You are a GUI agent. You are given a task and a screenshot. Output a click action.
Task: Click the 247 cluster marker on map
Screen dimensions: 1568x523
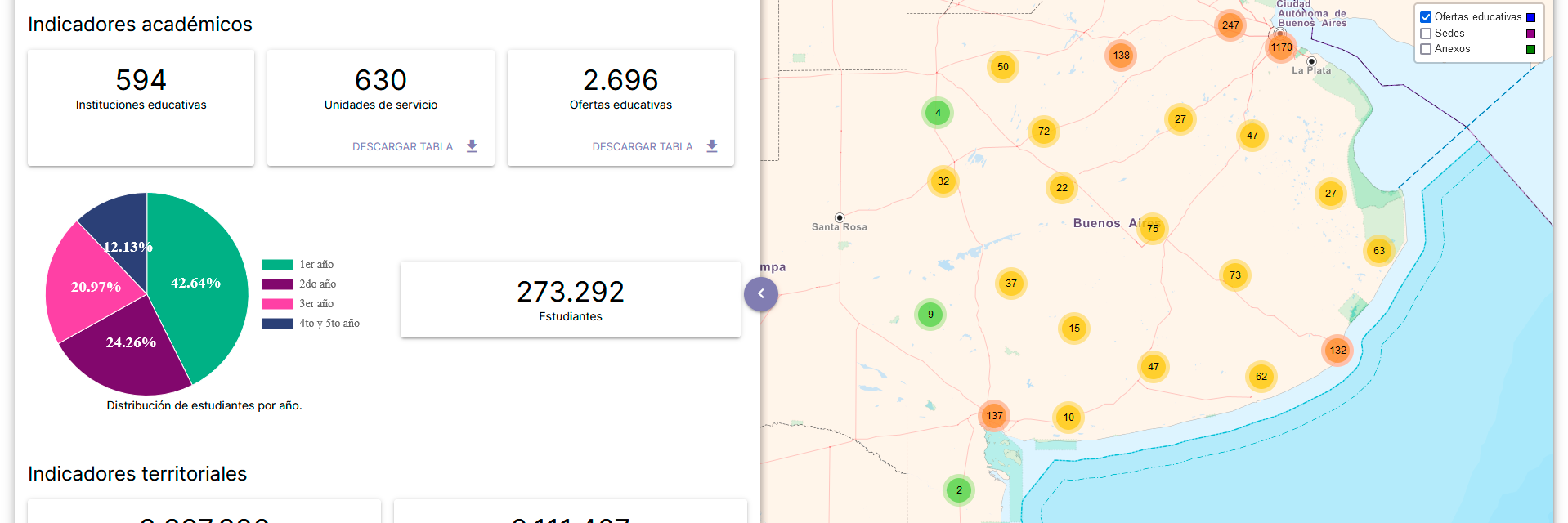[1230, 25]
